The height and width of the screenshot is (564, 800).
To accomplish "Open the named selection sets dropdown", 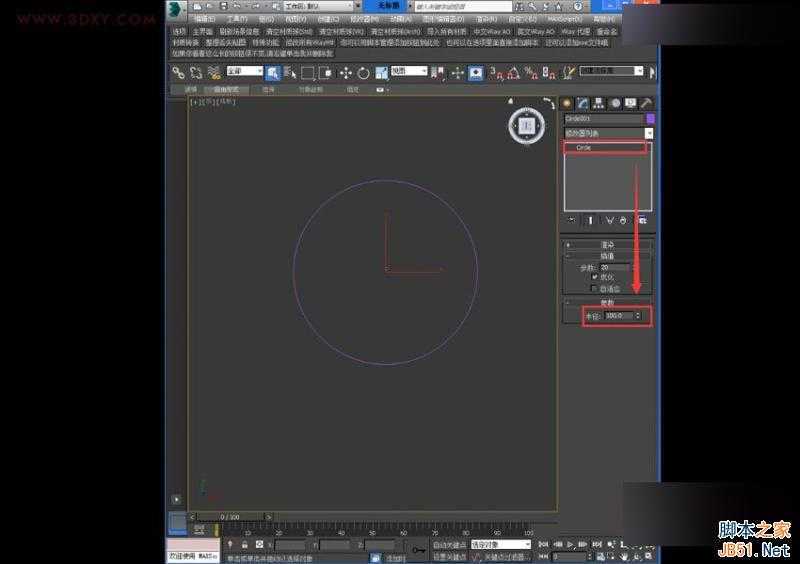I will (611, 71).
